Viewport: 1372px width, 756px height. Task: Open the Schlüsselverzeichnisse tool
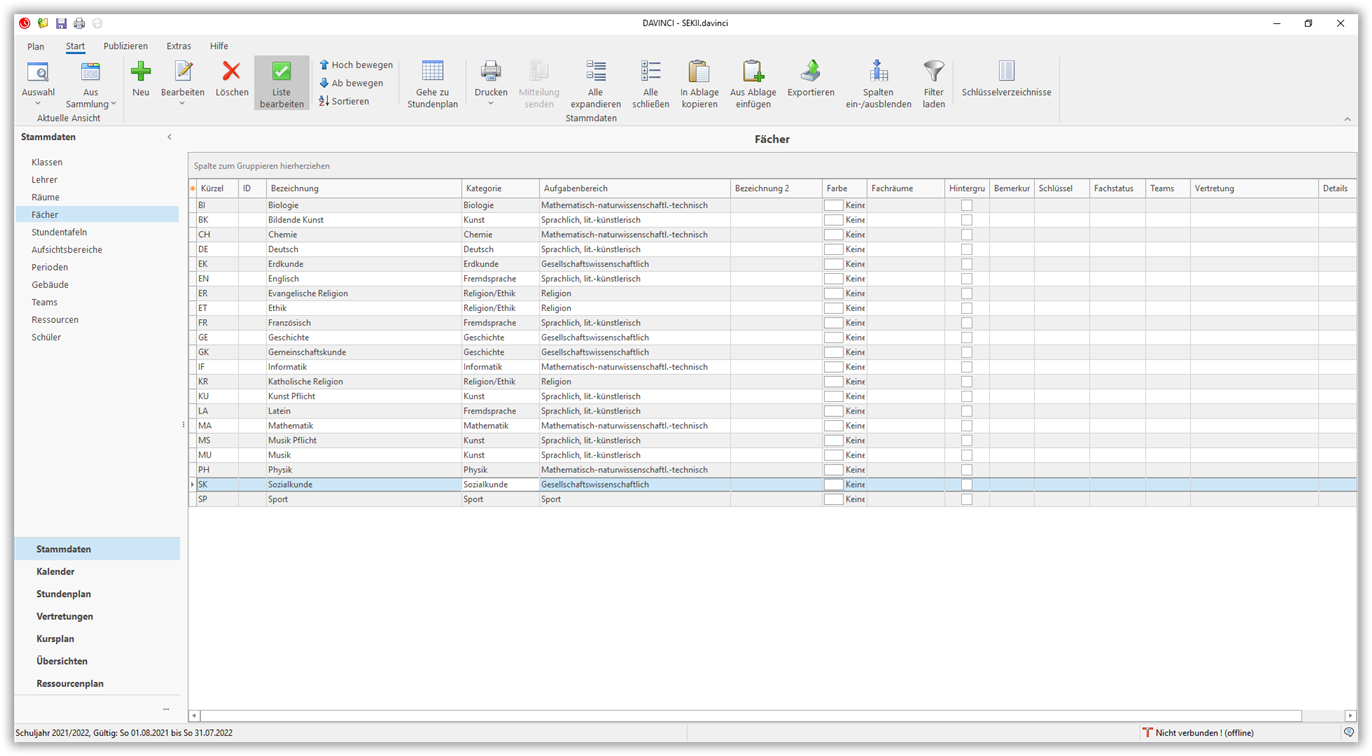click(1006, 72)
